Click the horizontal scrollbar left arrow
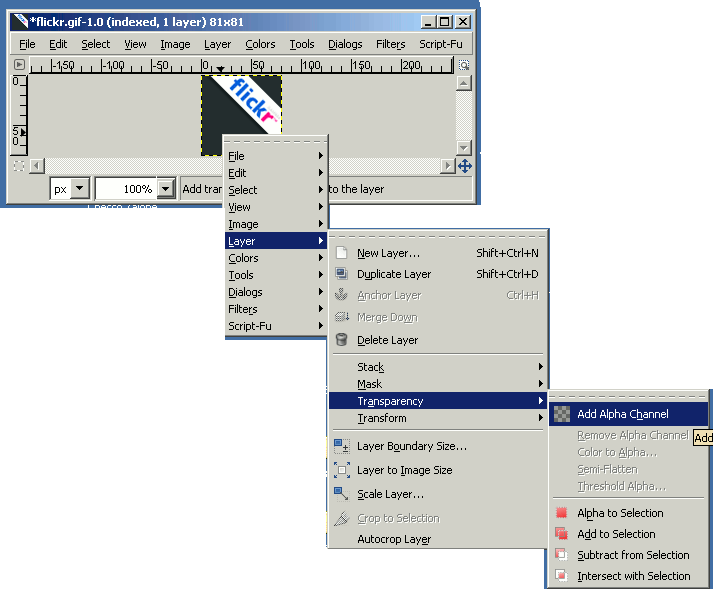 (37, 166)
